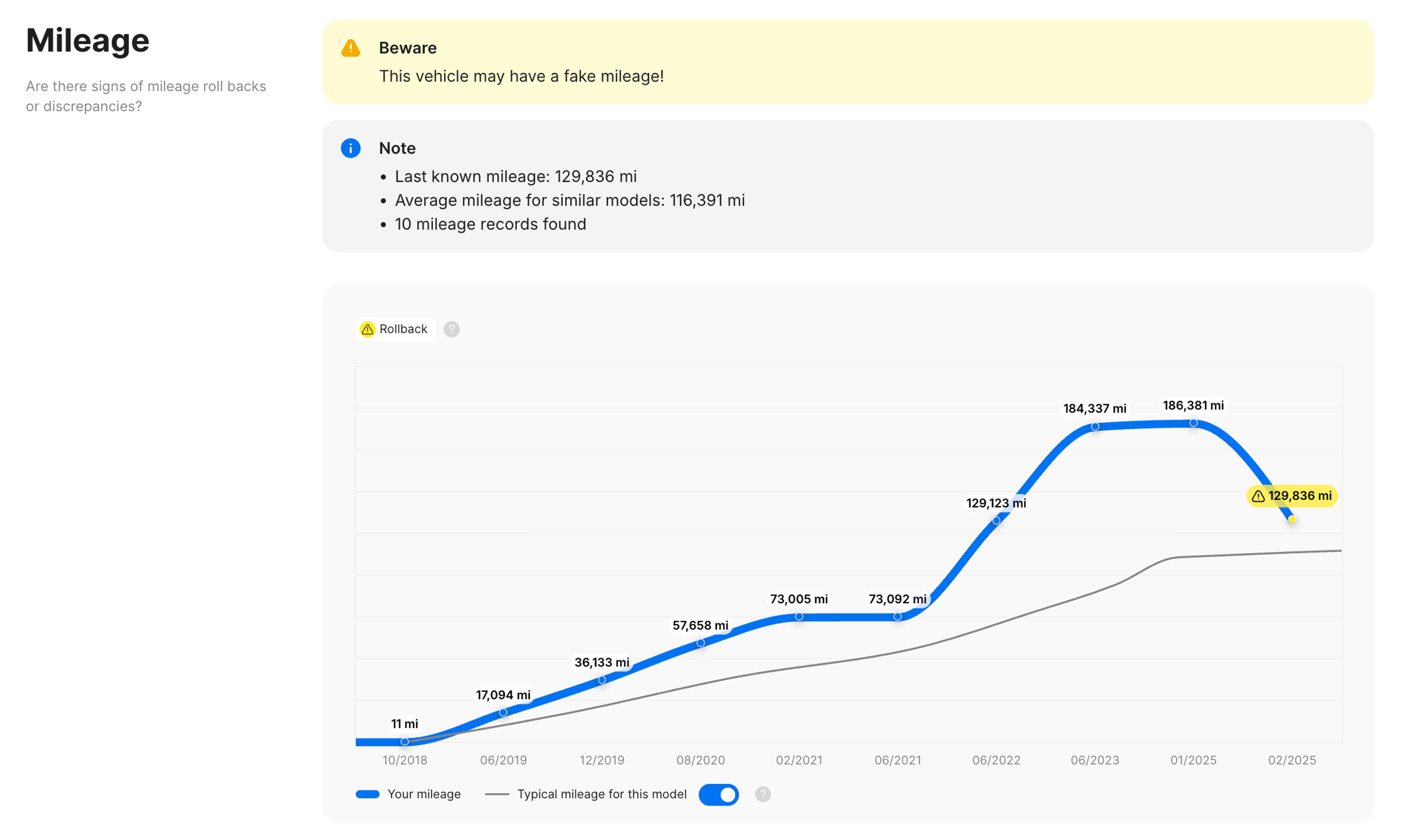Screen dimensions: 1401x840
Task: Click the 129,836 mi rollback warning label
Action: click(x=1292, y=496)
